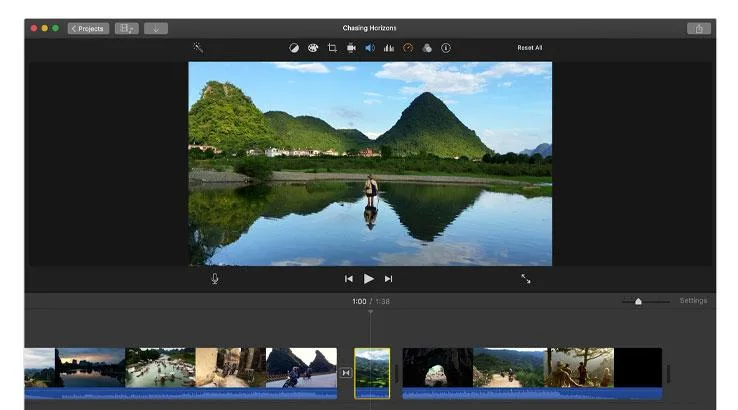Record voiceover with the microphone
The image size is (738, 410).
coord(215,279)
